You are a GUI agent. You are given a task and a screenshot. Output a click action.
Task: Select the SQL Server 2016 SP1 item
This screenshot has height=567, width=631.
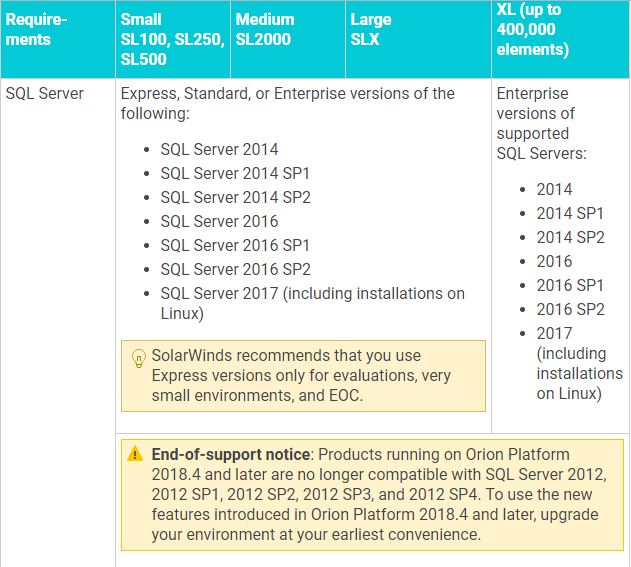235,246
